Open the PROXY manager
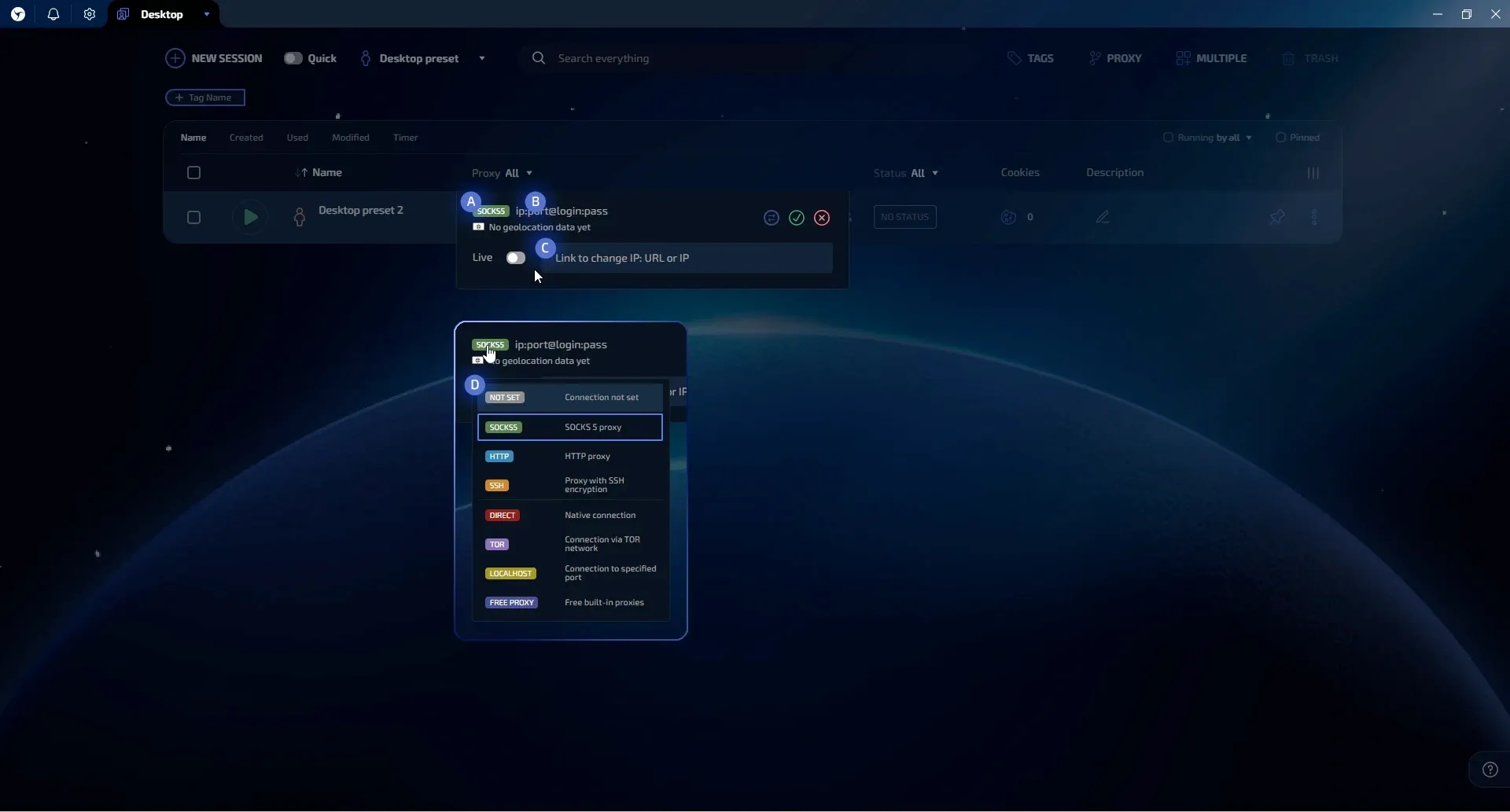Image resolution: width=1510 pixels, height=812 pixels. tap(1116, 58)
